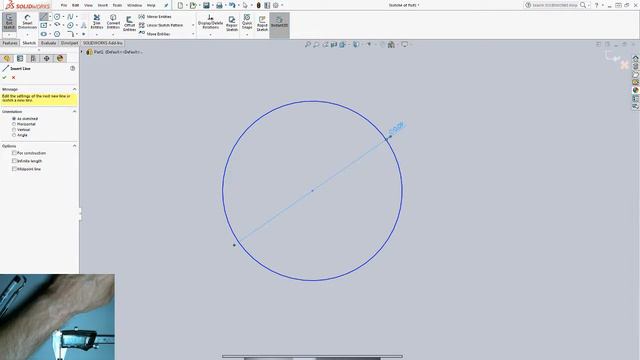Switch to the Features tab
This screenshot has width=640, height=360.
[x=10, y=43]
